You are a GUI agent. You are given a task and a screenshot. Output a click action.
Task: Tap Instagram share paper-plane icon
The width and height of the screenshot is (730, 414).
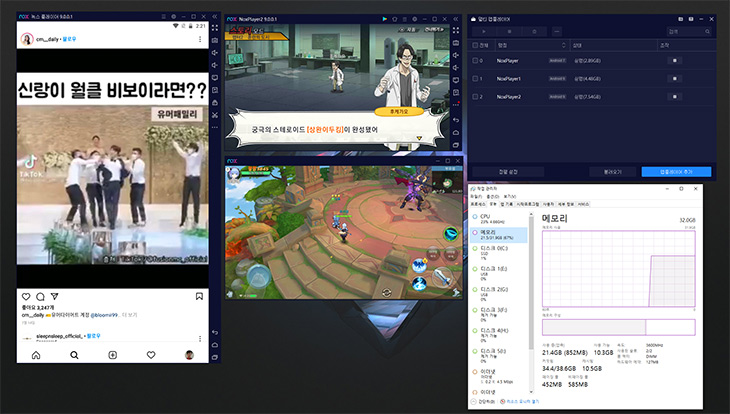click(x=54, y=296)
